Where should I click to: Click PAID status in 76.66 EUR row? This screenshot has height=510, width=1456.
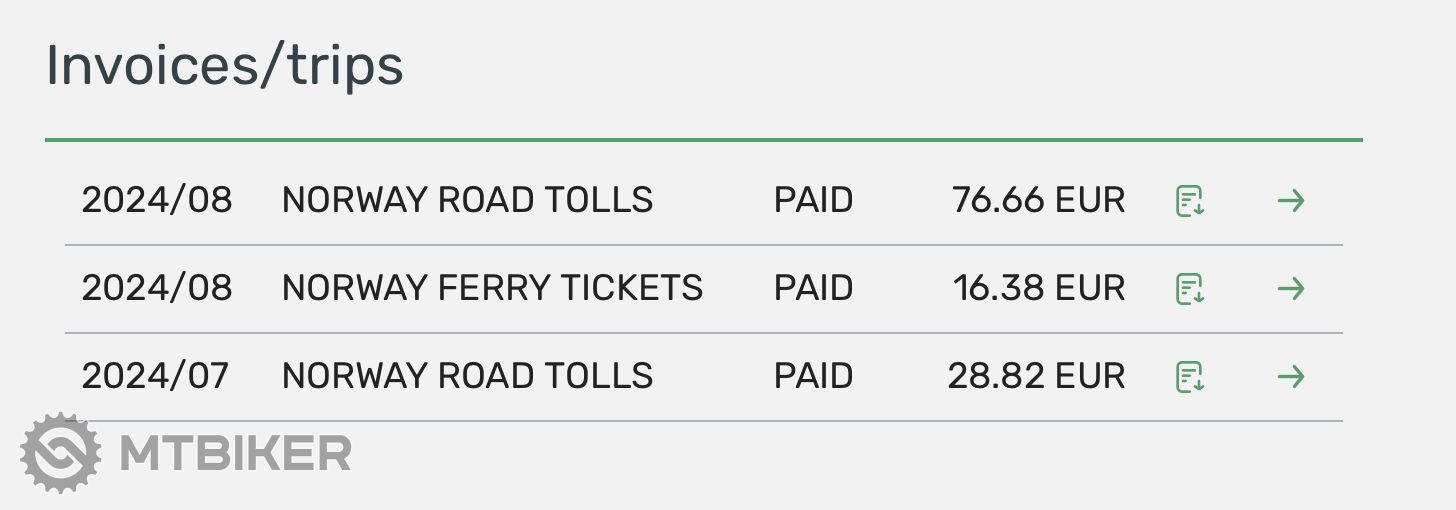coord(813,200)
